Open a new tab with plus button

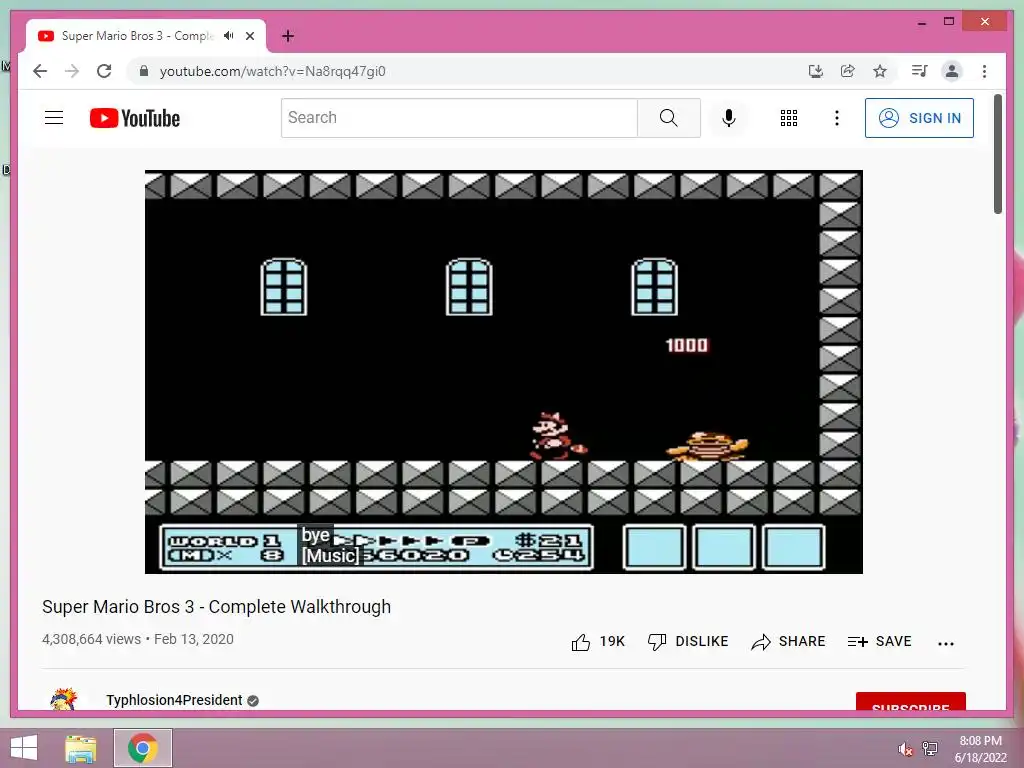click(x=288, y=36)
